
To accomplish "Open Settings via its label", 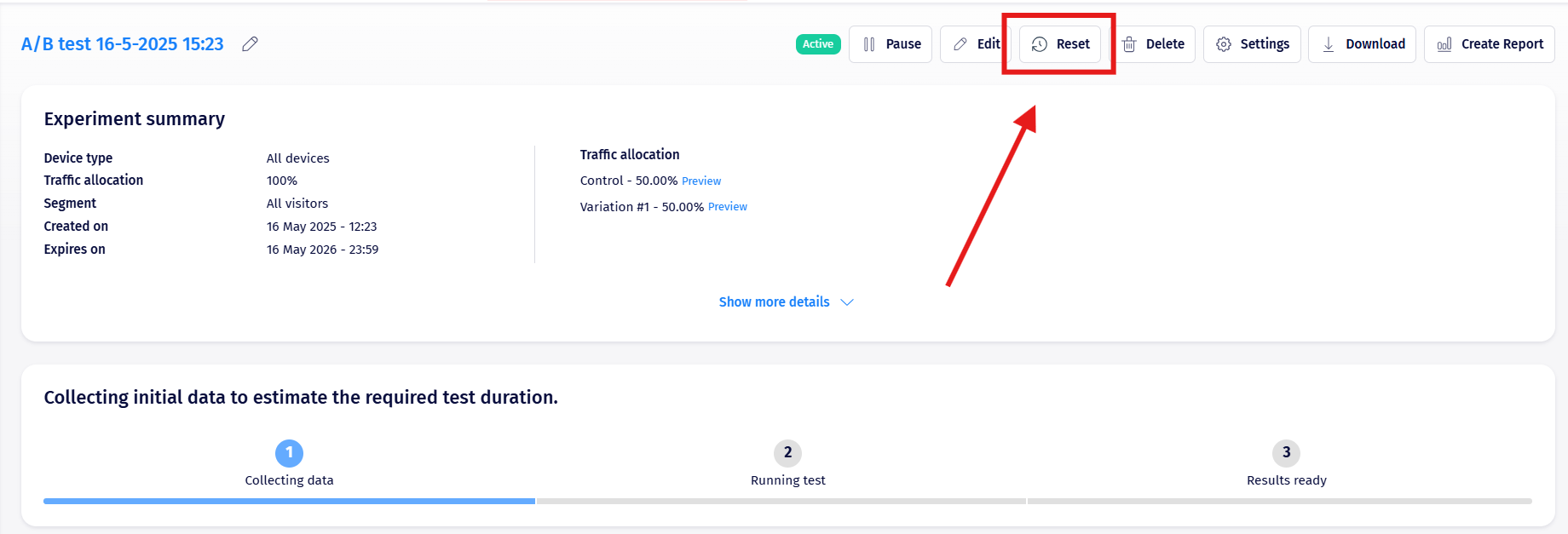I will [x=1265, y=44].
